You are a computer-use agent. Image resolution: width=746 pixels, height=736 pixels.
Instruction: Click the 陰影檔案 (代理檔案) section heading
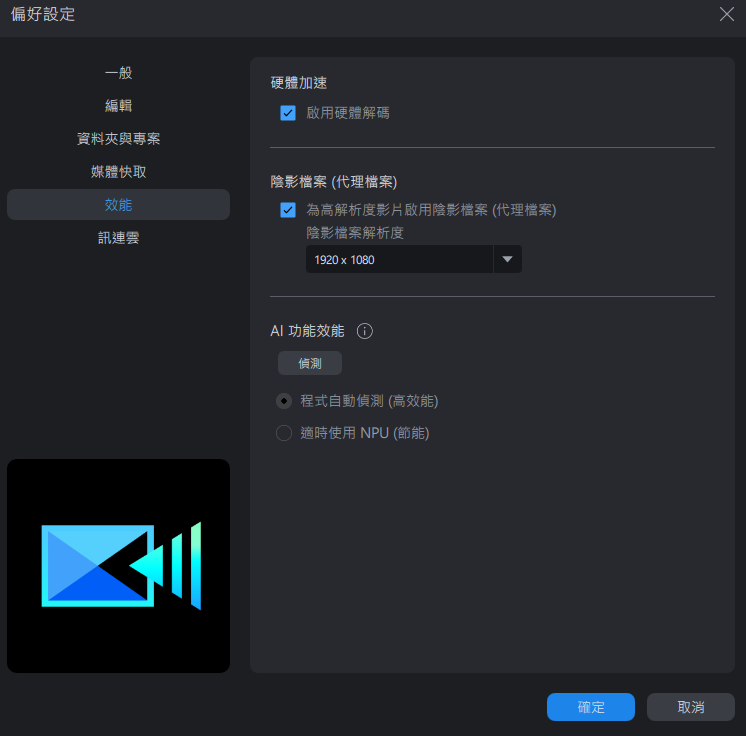pos(334,182)
